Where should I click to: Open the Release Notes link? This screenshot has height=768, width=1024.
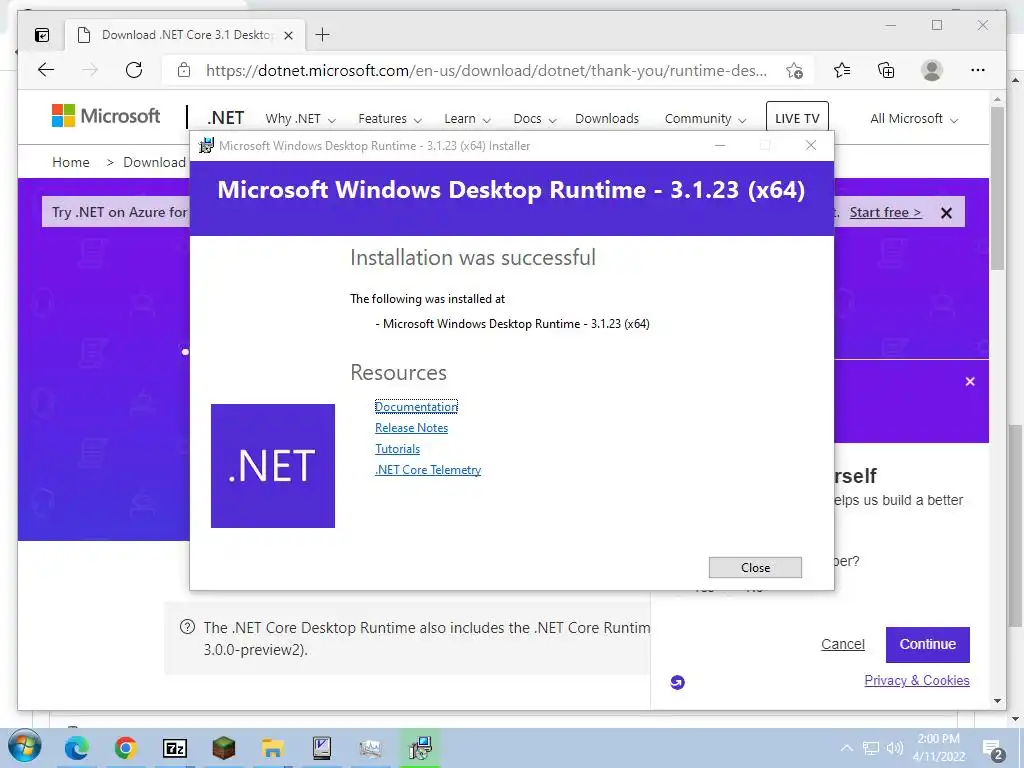click(411, 428)
